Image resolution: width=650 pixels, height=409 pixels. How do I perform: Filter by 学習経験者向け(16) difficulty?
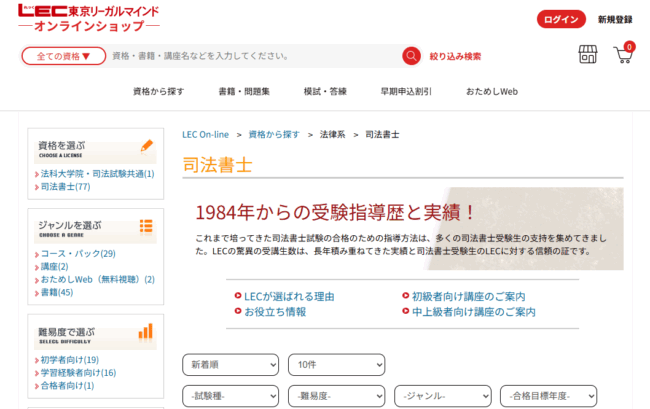(78, 373)
